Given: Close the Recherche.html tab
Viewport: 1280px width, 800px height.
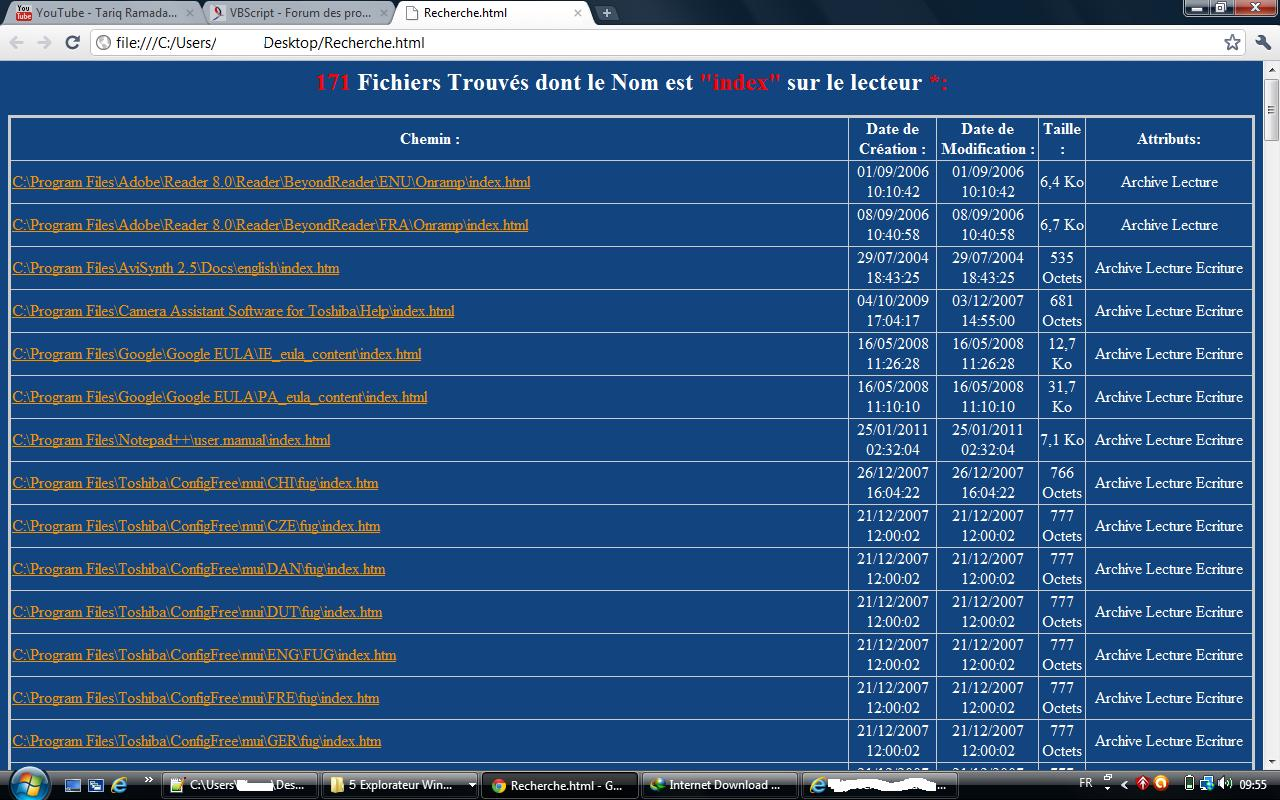Looking at the screenshot, I should coord(578,13).
